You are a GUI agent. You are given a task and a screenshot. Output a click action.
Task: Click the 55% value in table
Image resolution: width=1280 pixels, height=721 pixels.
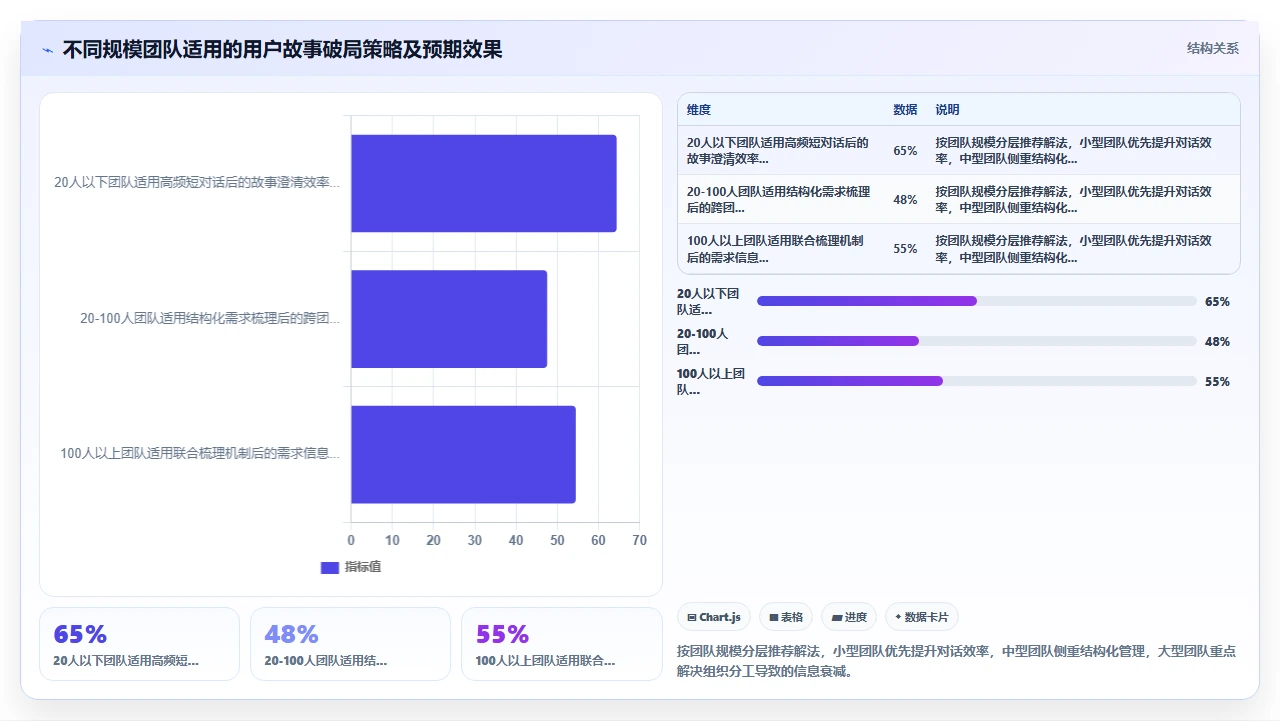click(x=905, y=248)
